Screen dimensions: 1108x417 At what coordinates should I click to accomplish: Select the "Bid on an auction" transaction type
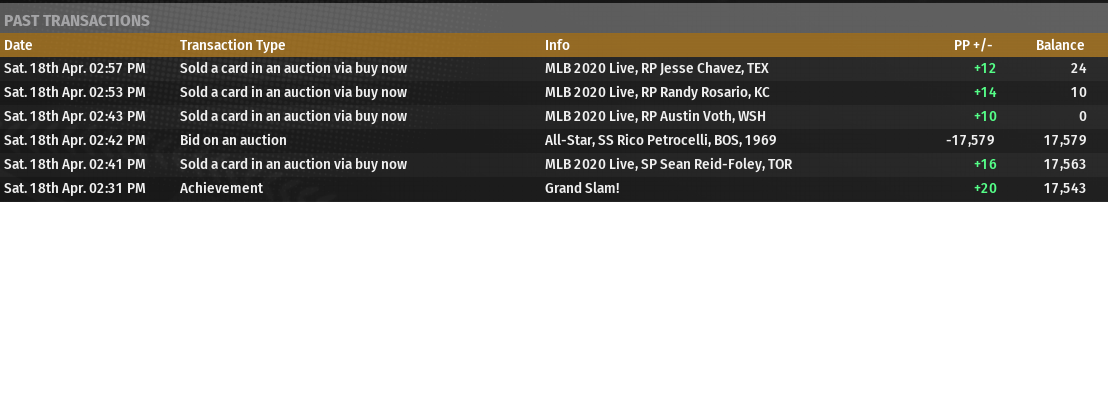[233, 141]
